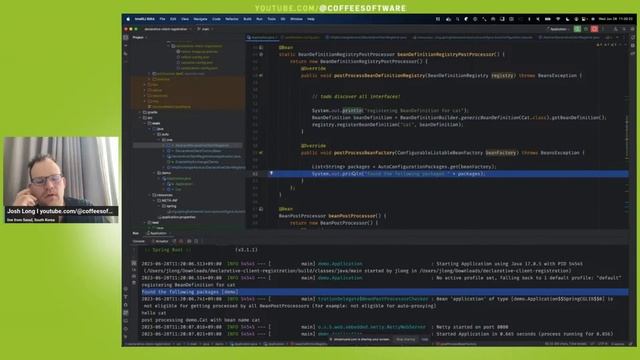The height and width of the screenshot is (360, 640).
Task: Click the Wi-Fi icon in macOS menu bar
Action: click(558, 19)
